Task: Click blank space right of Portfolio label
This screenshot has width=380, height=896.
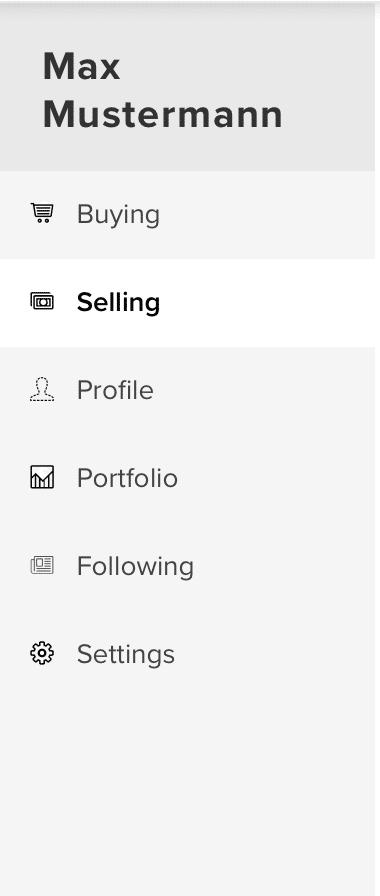Action: [277, 478]
